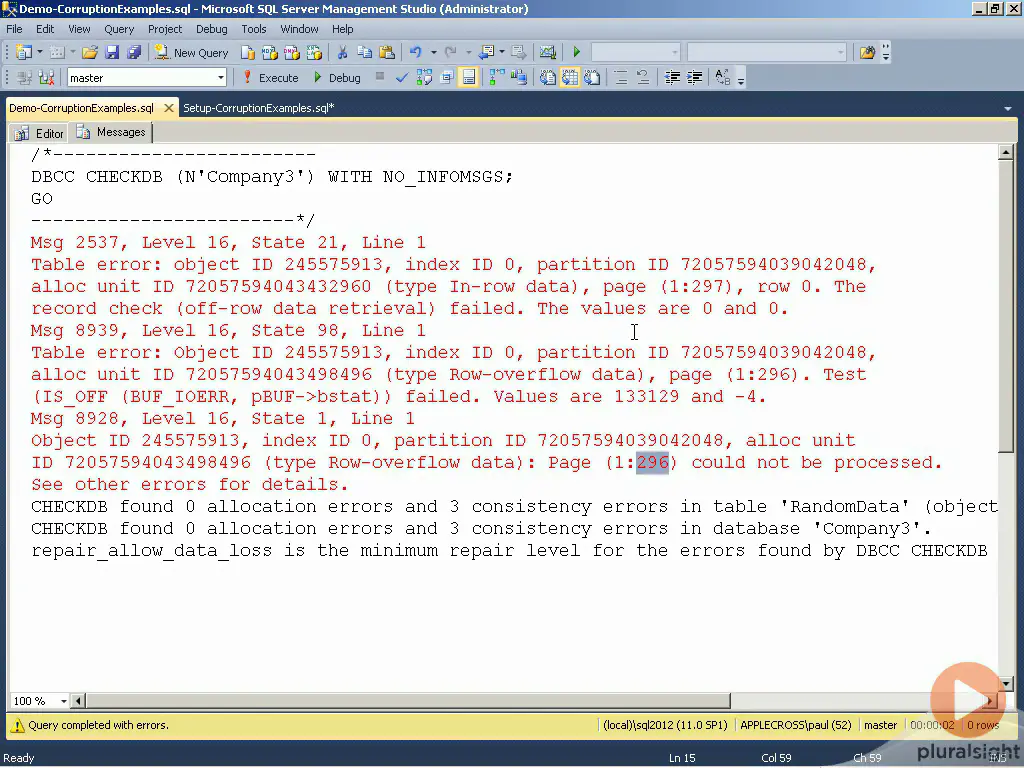Click the Find in Files binoculars icon

pos(867,52)
